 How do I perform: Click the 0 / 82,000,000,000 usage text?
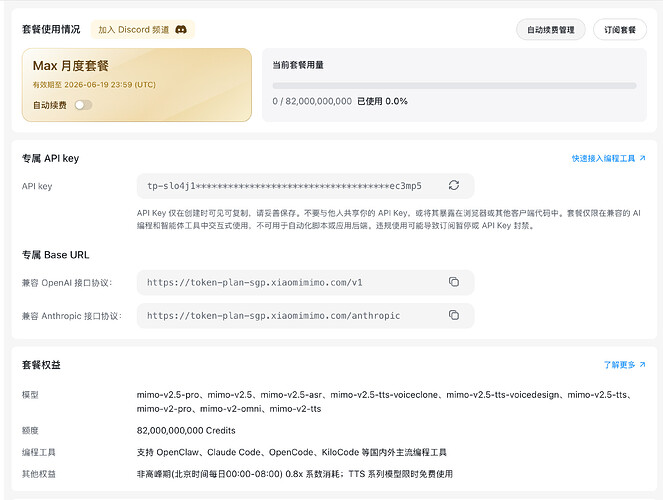point(312,101)
